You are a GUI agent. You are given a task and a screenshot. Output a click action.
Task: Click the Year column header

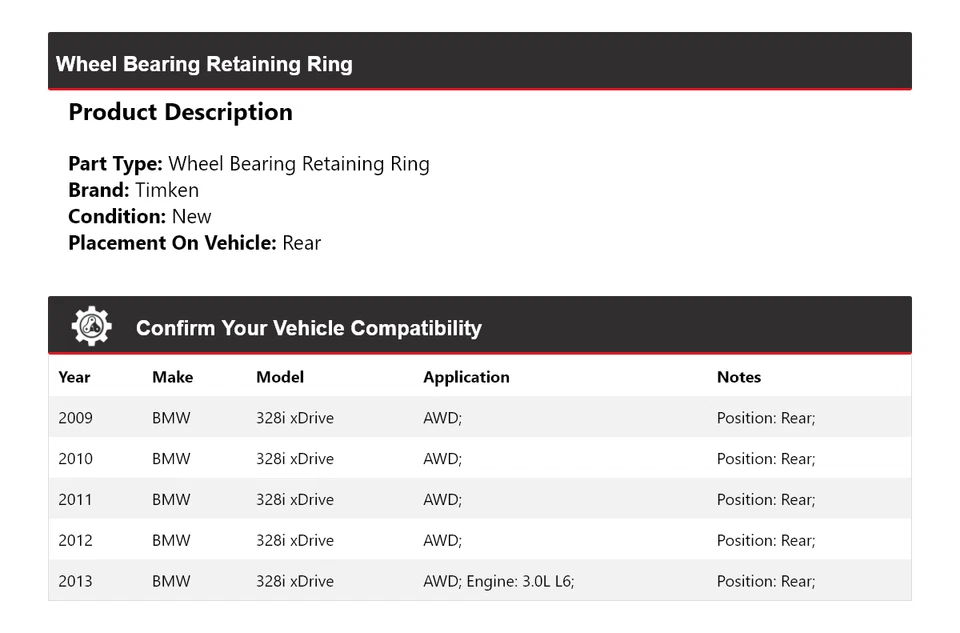[x=74, y=377]
